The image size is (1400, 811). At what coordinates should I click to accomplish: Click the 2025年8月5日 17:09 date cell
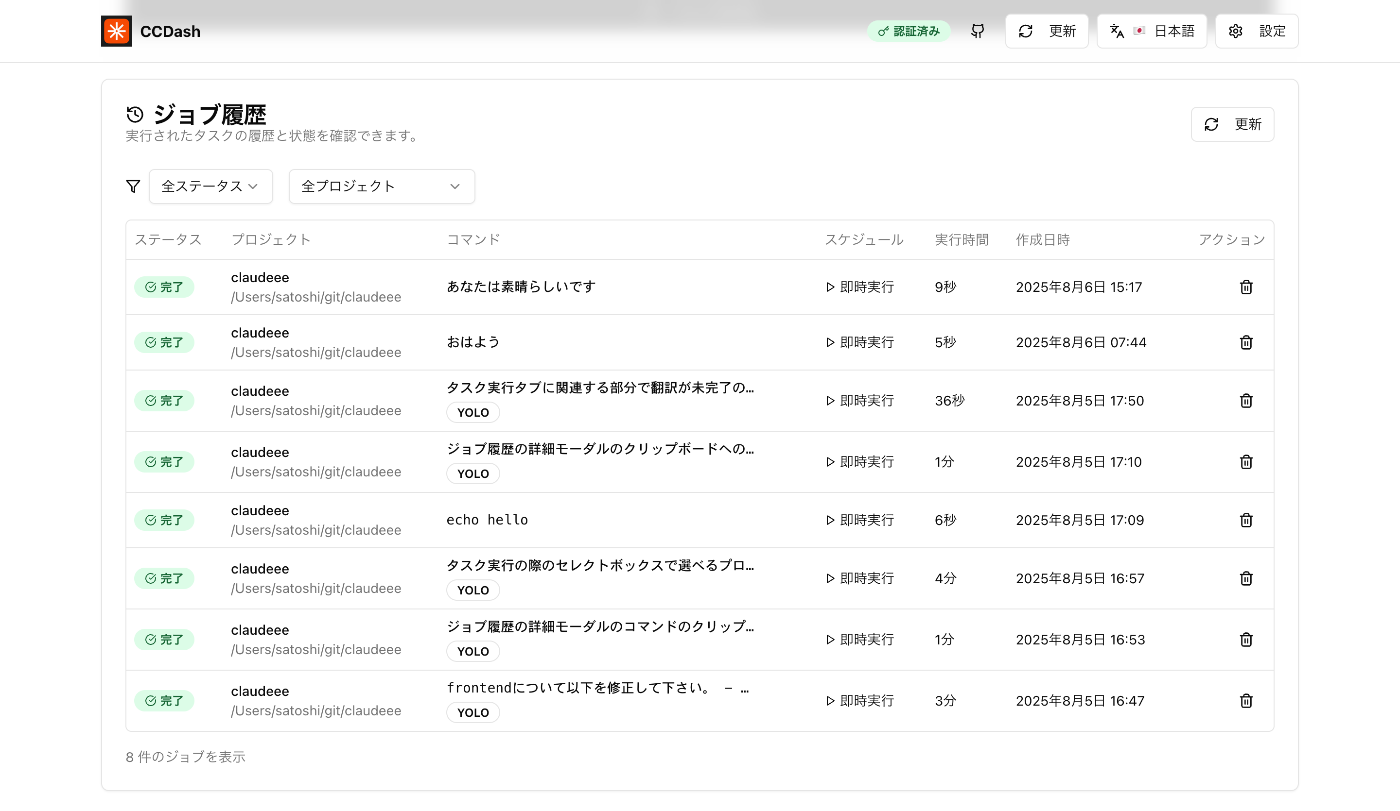(1080, 520)
